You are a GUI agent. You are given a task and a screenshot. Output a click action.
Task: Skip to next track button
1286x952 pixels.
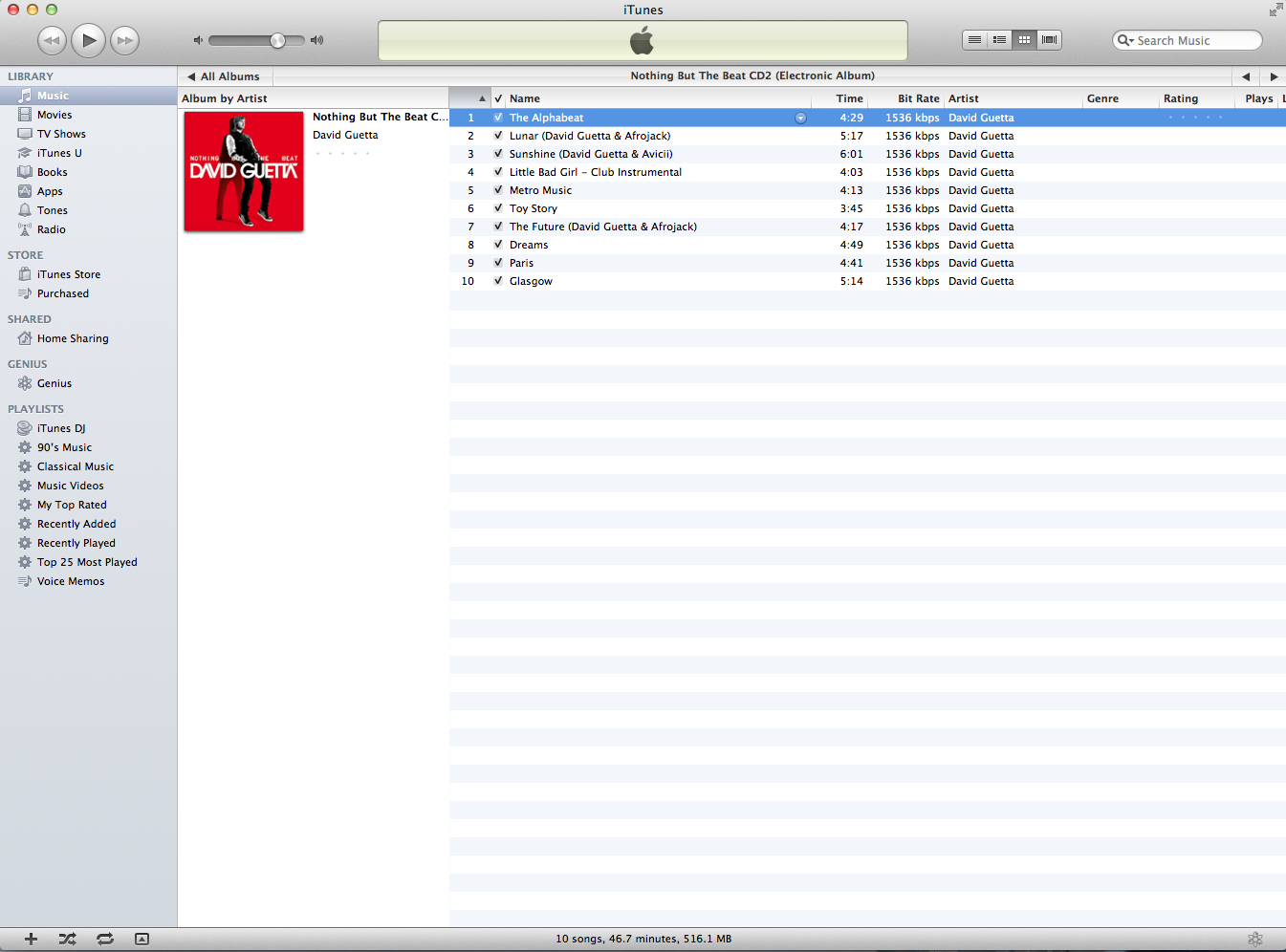(124, 40)
